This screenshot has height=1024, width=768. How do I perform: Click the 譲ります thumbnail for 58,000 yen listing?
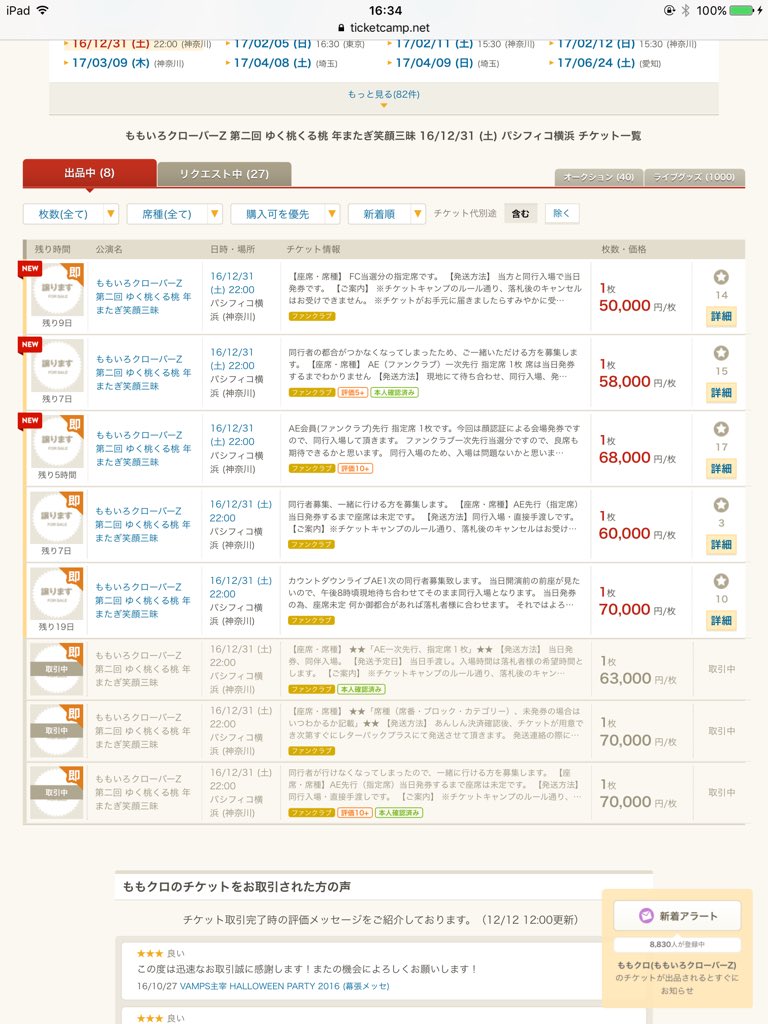pyautogui.click(x=57, y=366)
